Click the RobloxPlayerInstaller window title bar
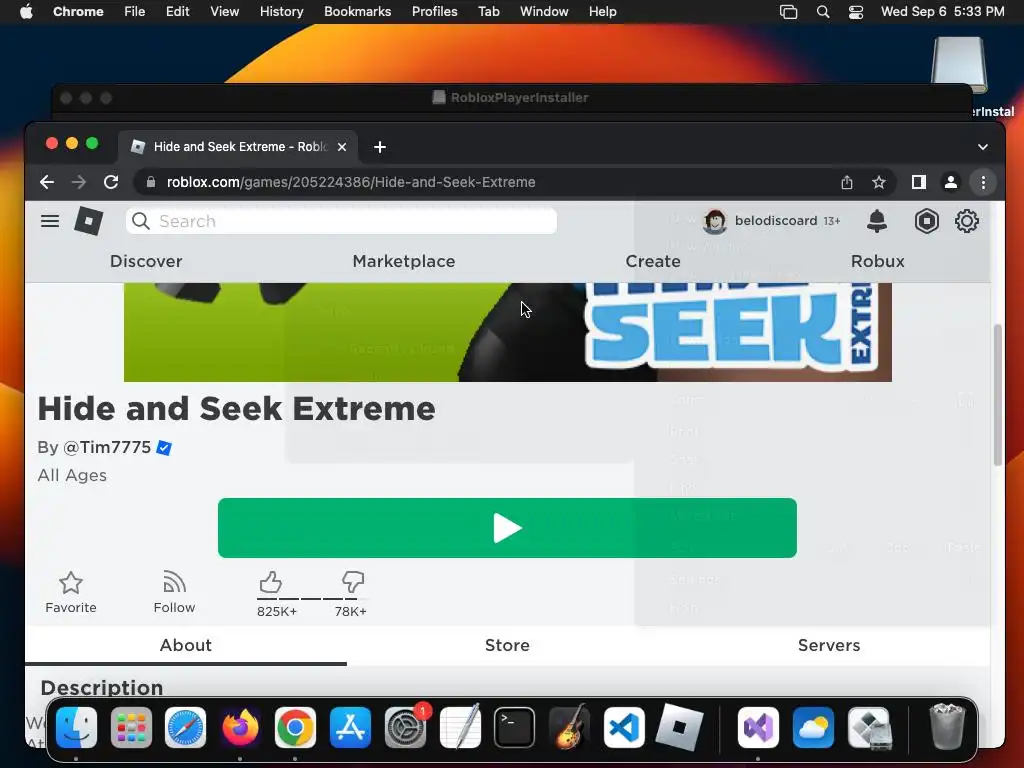Viewport: 1024px width, 768px height. point(512,98)
